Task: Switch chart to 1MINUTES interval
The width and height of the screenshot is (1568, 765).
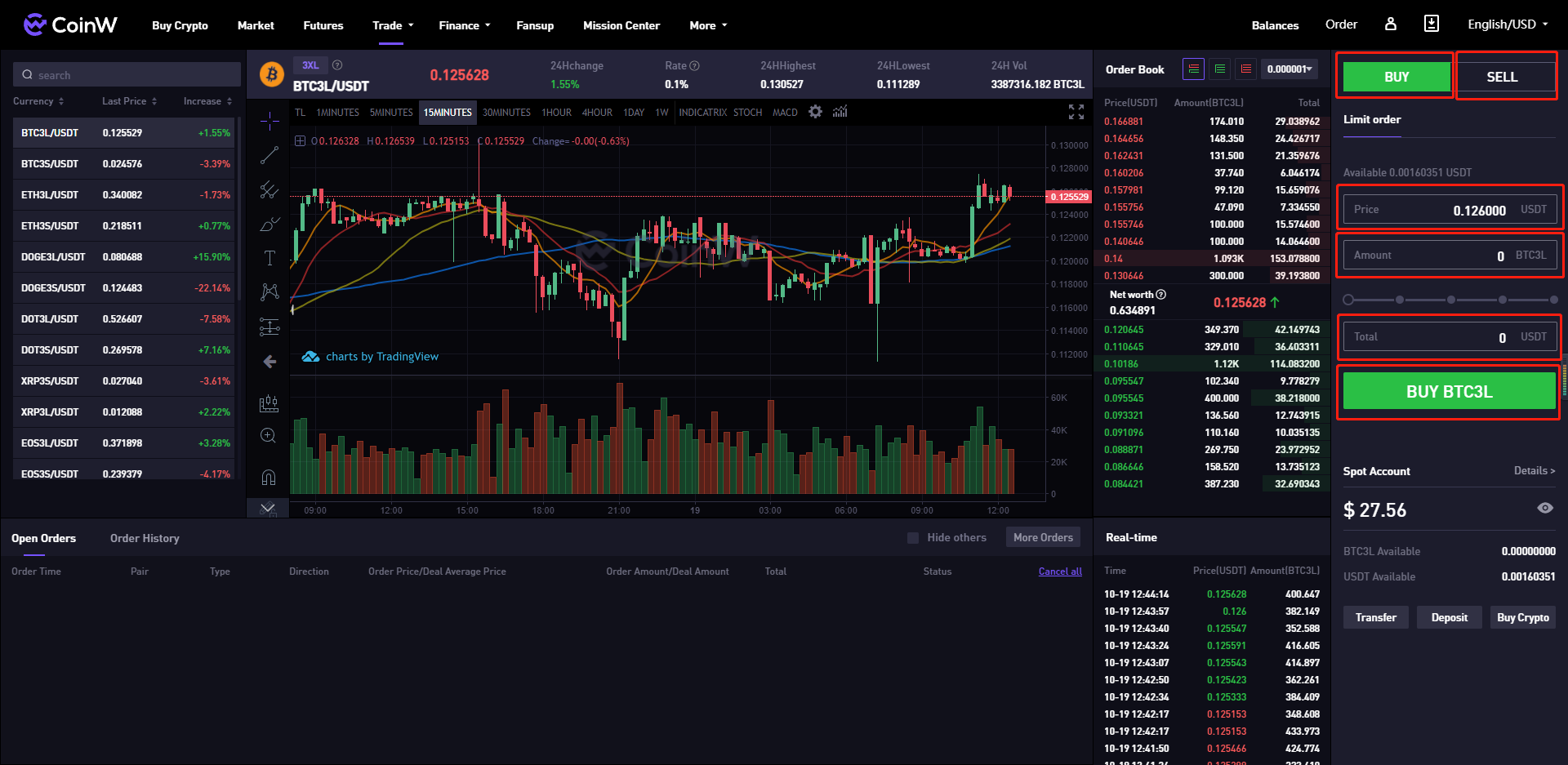Action: [x=337, y=113]
